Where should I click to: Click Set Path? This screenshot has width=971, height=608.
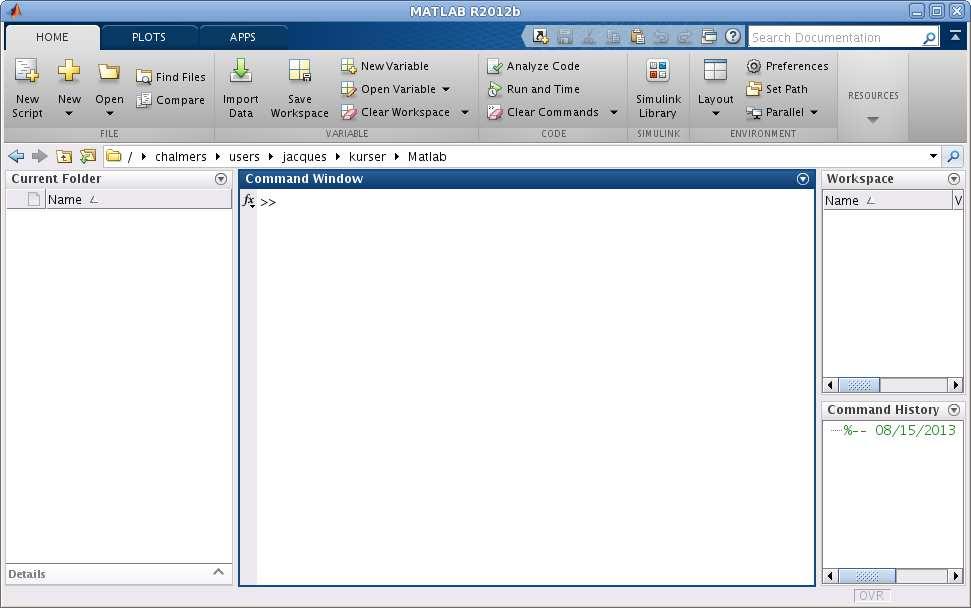coord(777,89)
